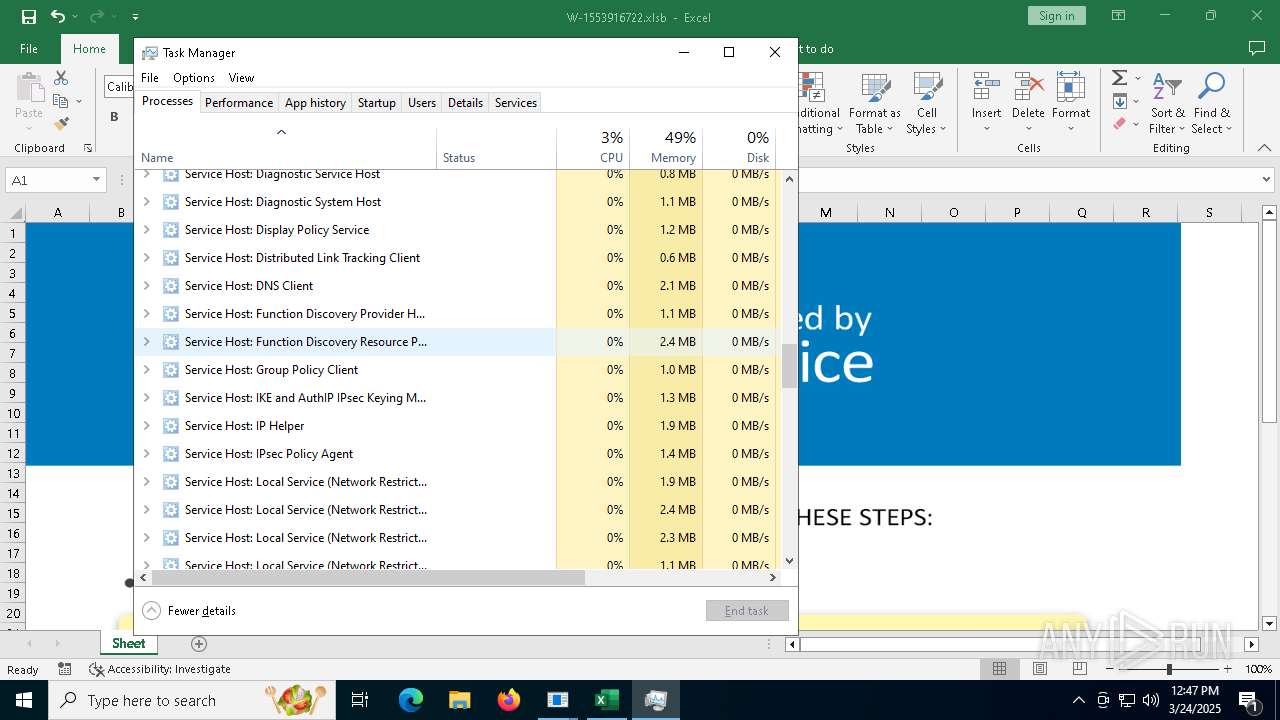This screenshot has width=1280, height=720.
Task: Click Bold formatting button in Excel
Action: 114,116
